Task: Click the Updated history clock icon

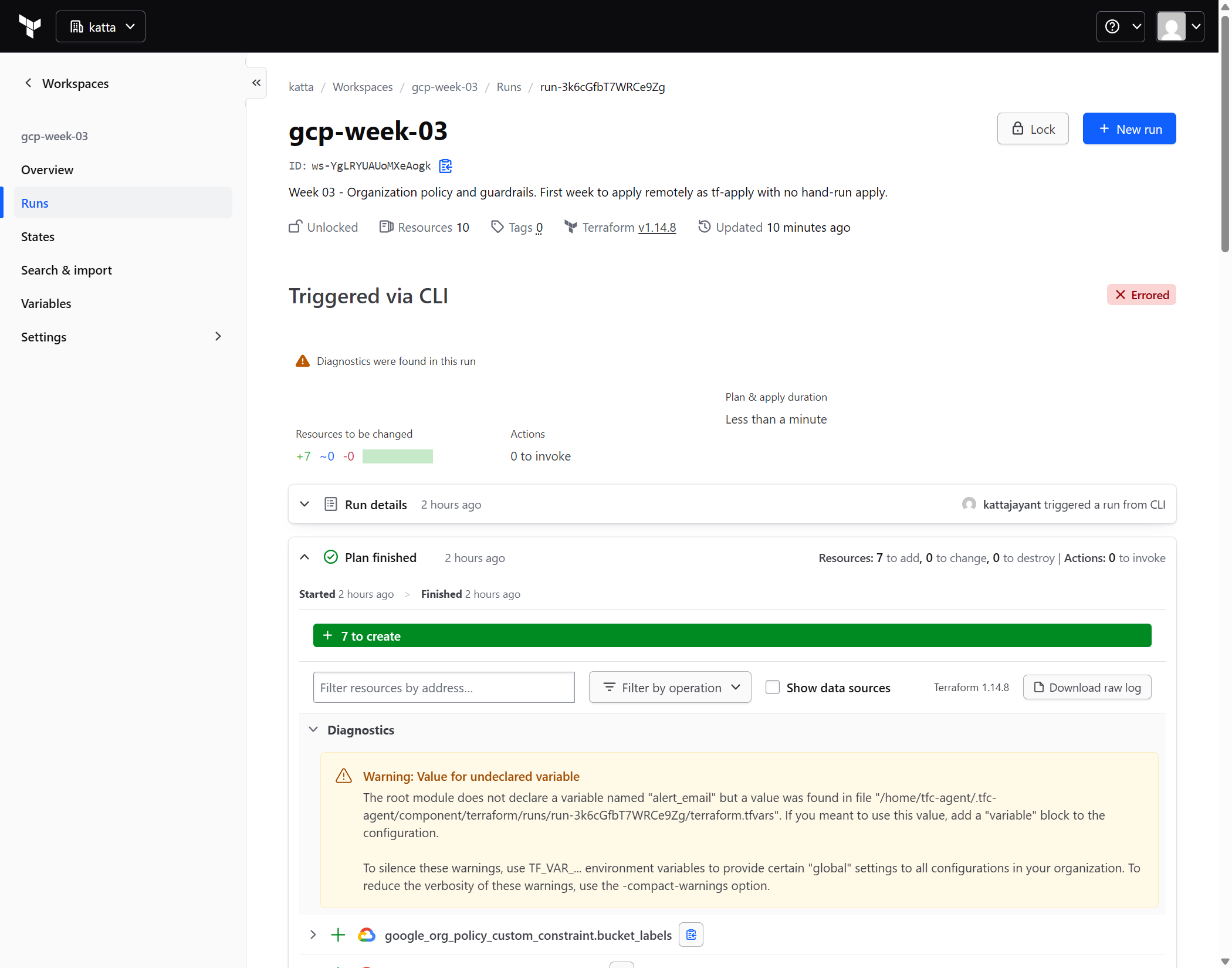Action: coord(705,226)
